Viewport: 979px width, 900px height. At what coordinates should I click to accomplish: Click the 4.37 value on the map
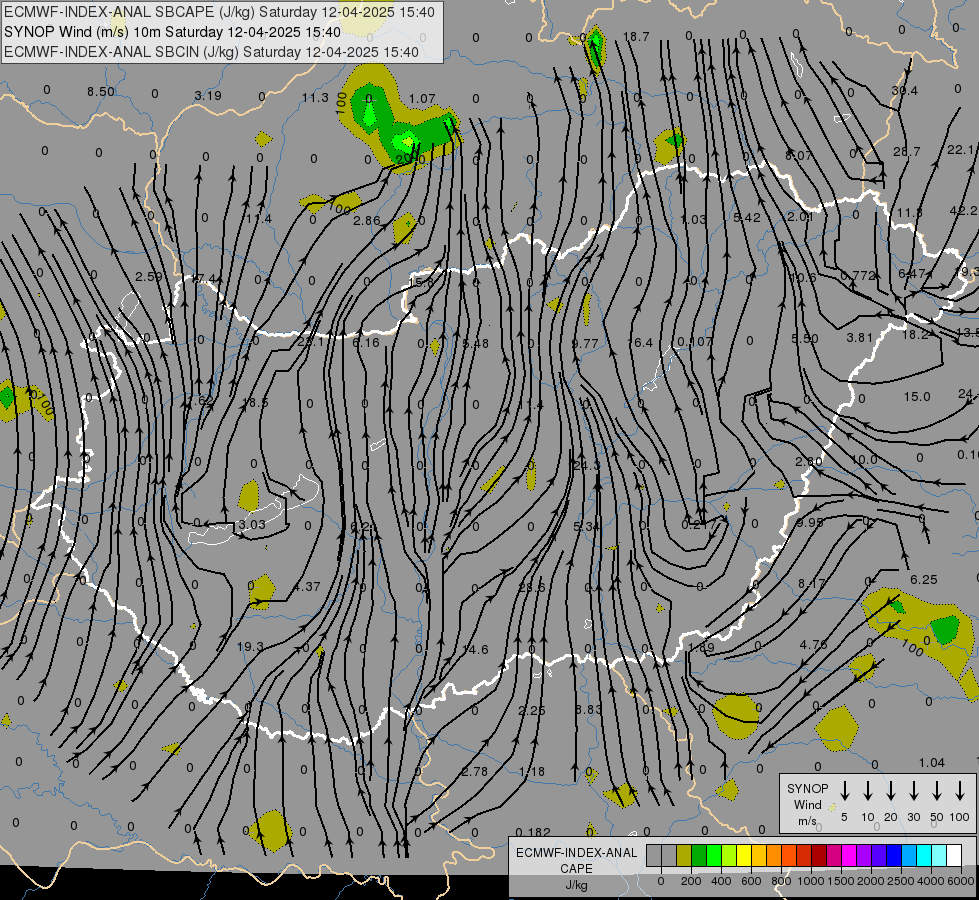pyautogui.click(x=307, y=586)
